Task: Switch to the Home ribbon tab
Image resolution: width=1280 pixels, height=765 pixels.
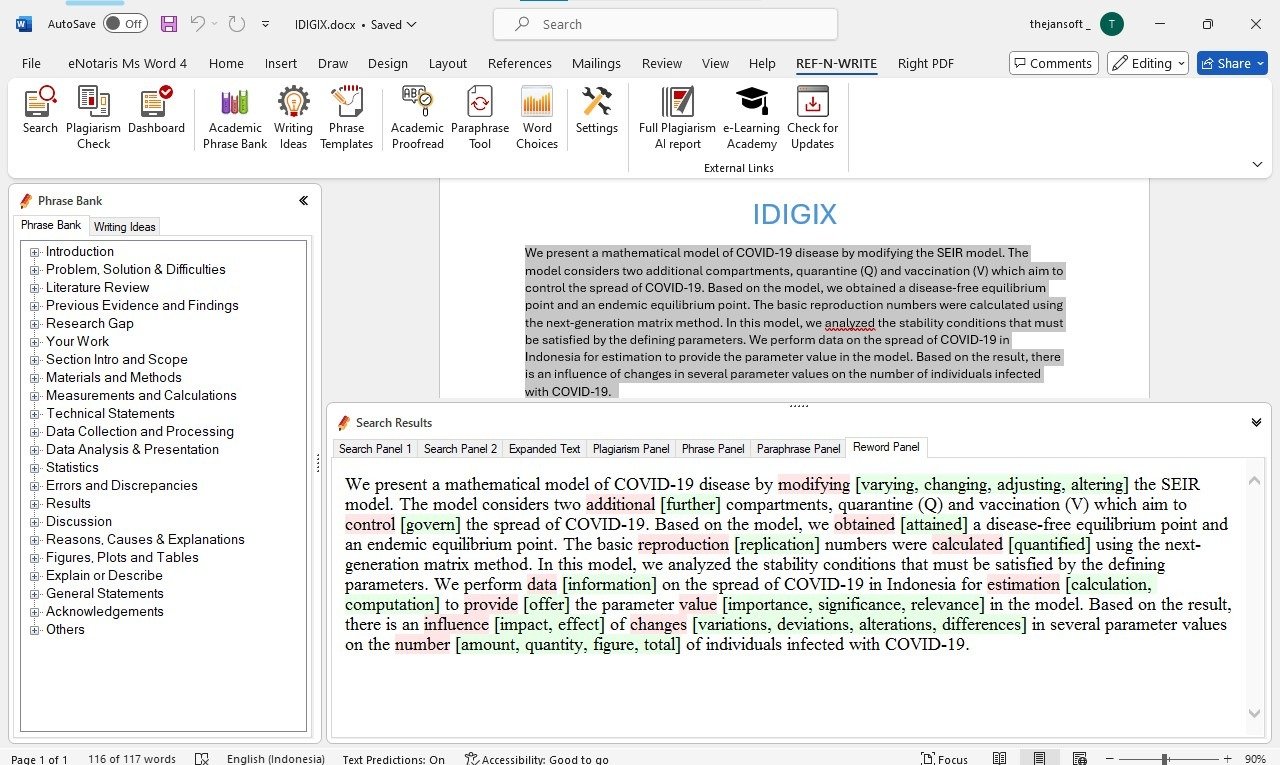Action: (x=226, y=63)
